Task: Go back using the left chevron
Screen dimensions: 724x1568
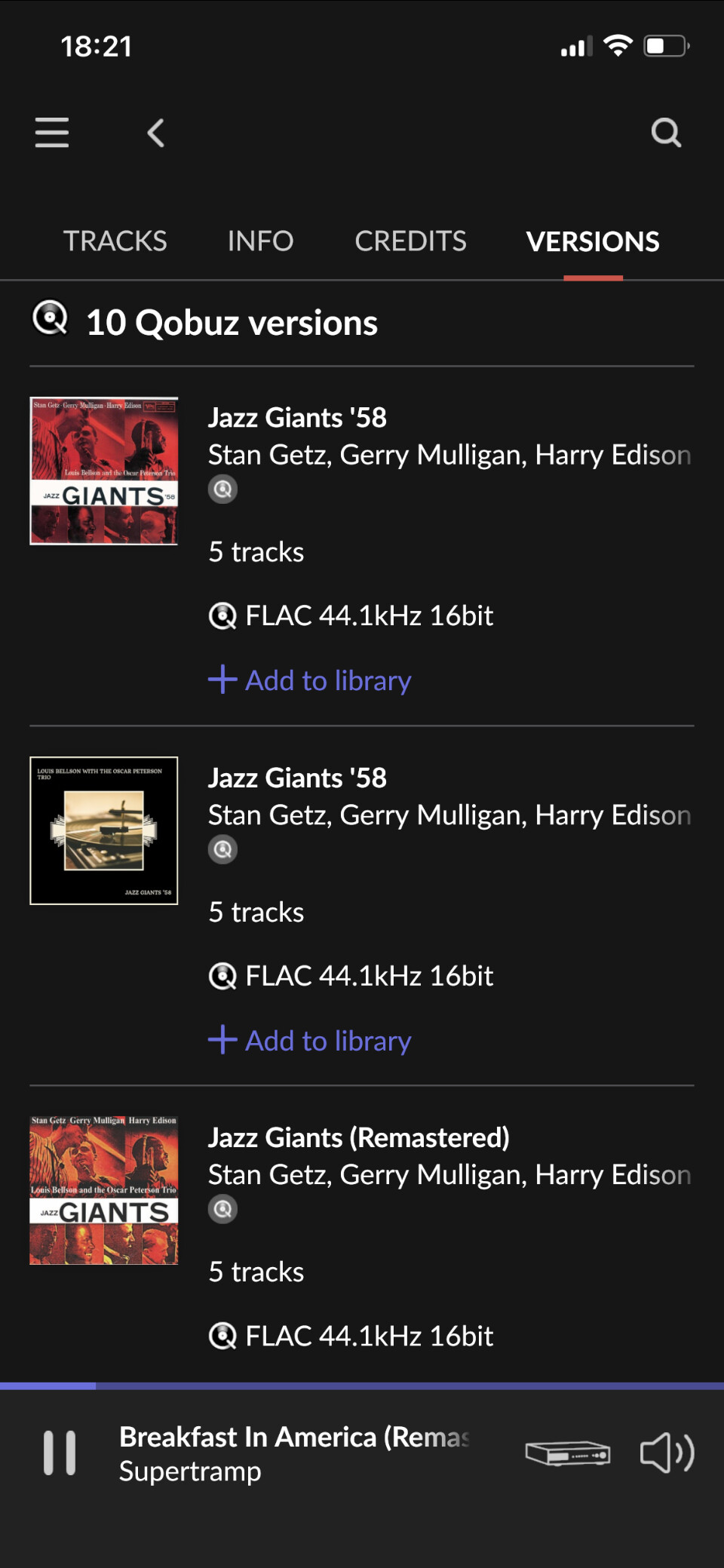Action: pyautogui.click(x=156, y=133)
